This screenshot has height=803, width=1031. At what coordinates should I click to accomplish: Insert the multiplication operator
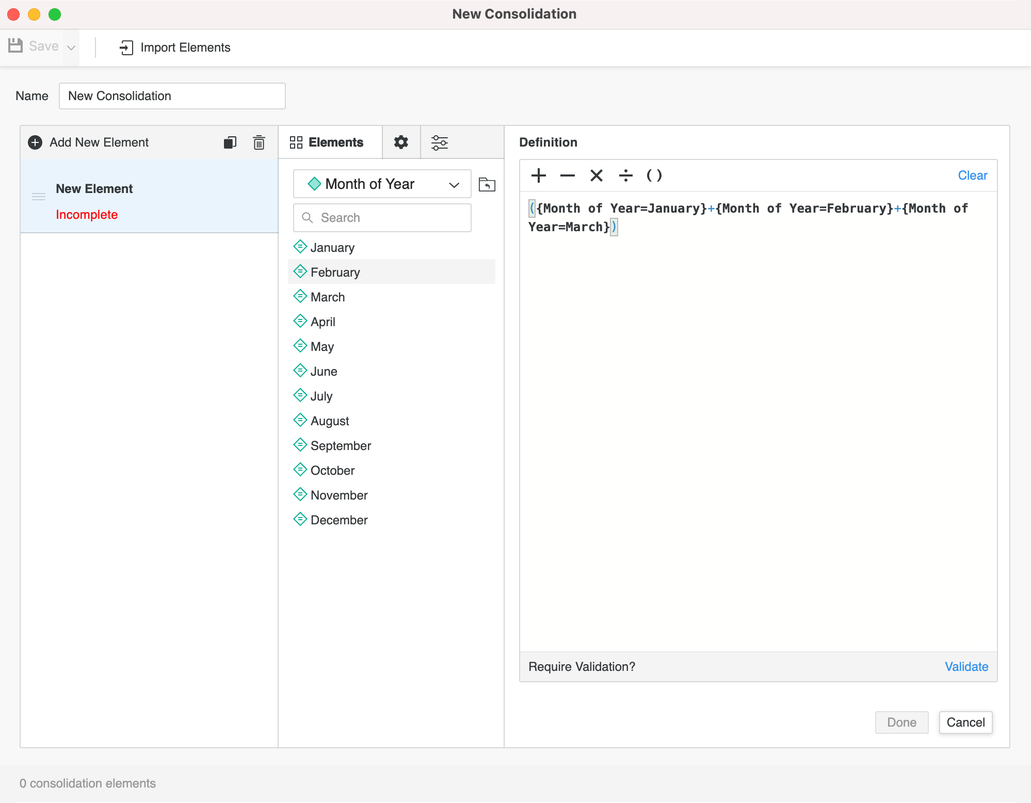[596, 176]
